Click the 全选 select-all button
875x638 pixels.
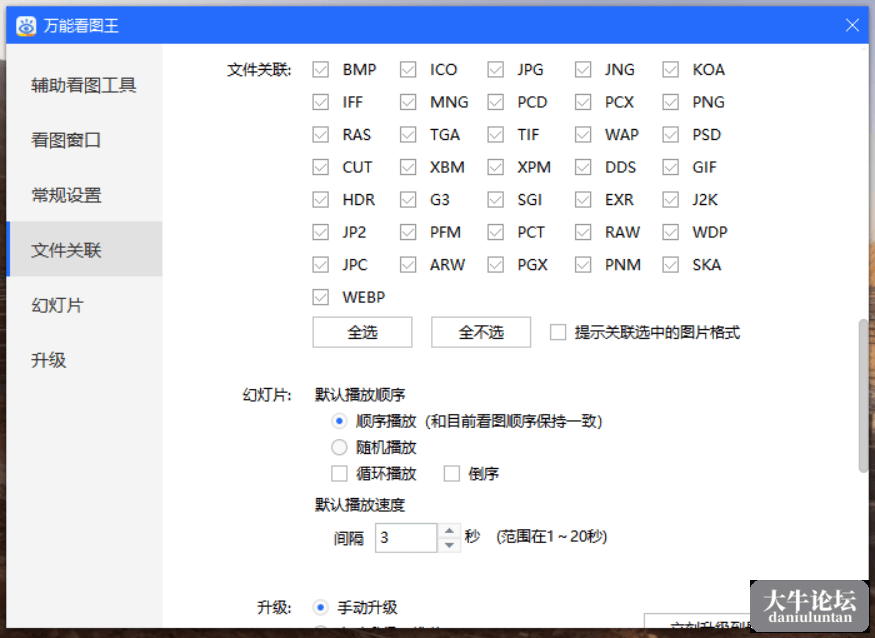362,332
